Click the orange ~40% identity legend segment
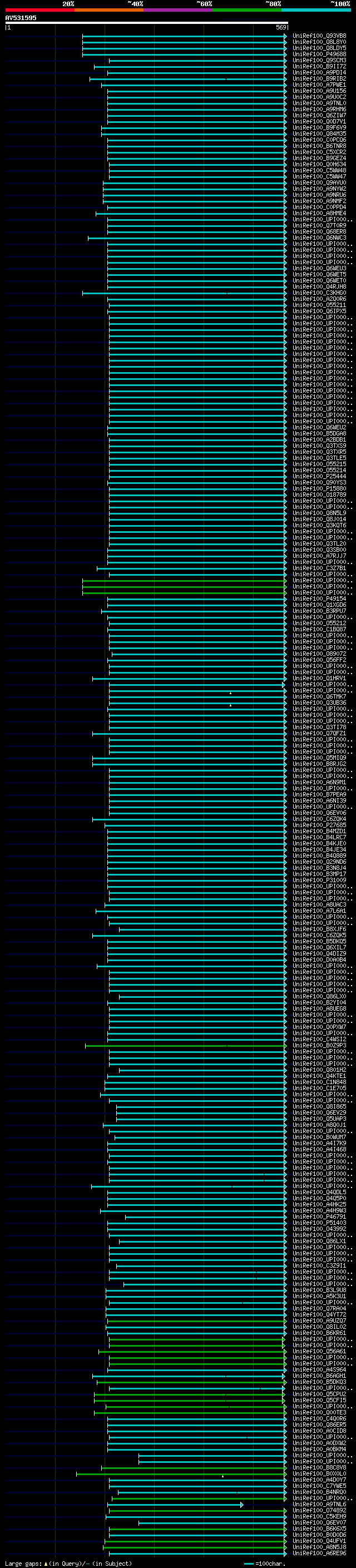 click(x=109, y=10)
